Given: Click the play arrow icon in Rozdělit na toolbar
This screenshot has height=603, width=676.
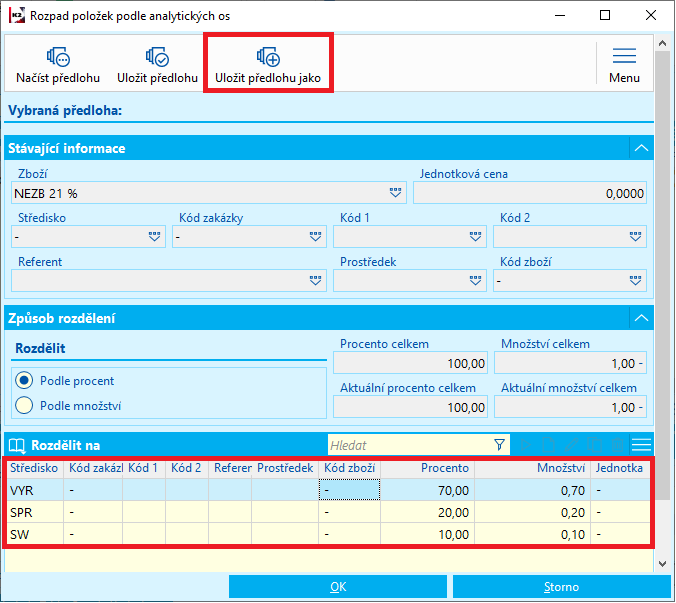Looking at the screenshot, I should tap(526, 444).
